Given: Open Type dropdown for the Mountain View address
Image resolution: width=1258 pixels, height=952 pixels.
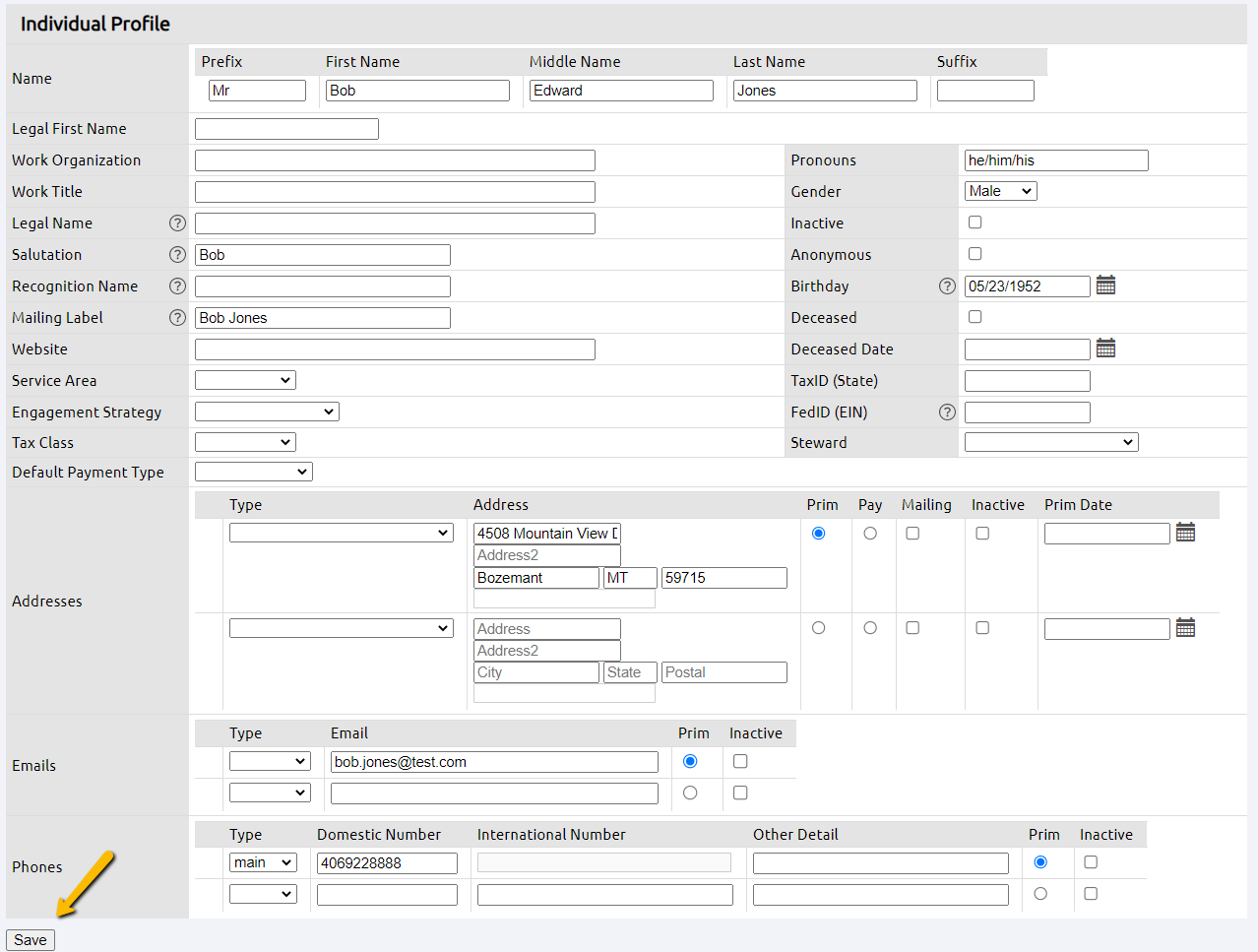Looking at the screenshot, I should tap(342, 533).
